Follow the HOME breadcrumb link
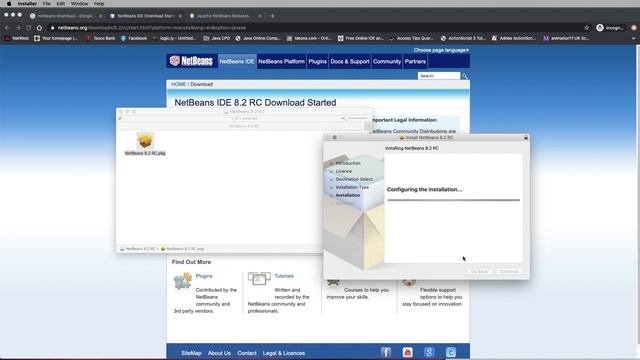640x360 pixels. click(178, 84)
